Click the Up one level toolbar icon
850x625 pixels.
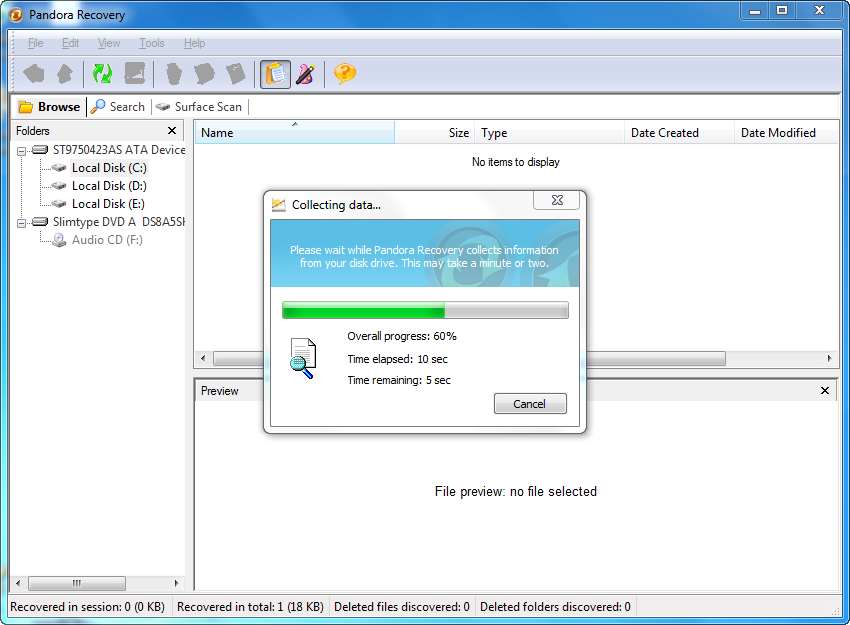65,73
